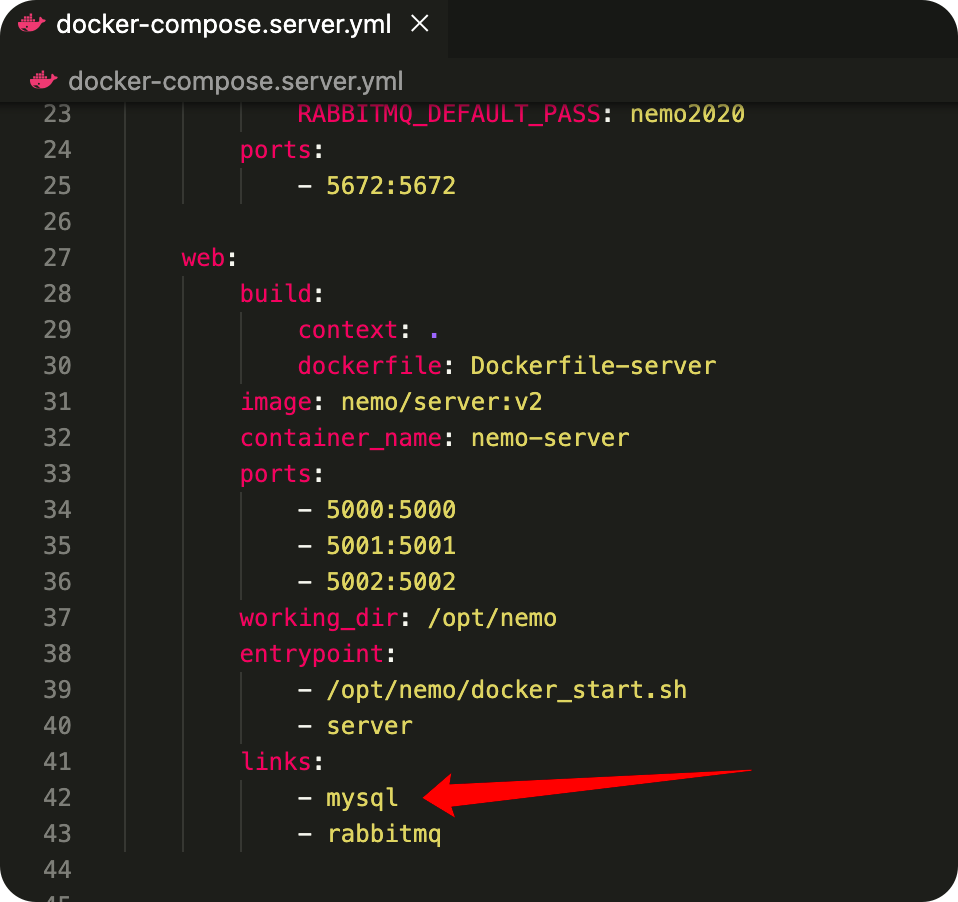Click line number 27
958x902 pixels.
pos(57,257)
